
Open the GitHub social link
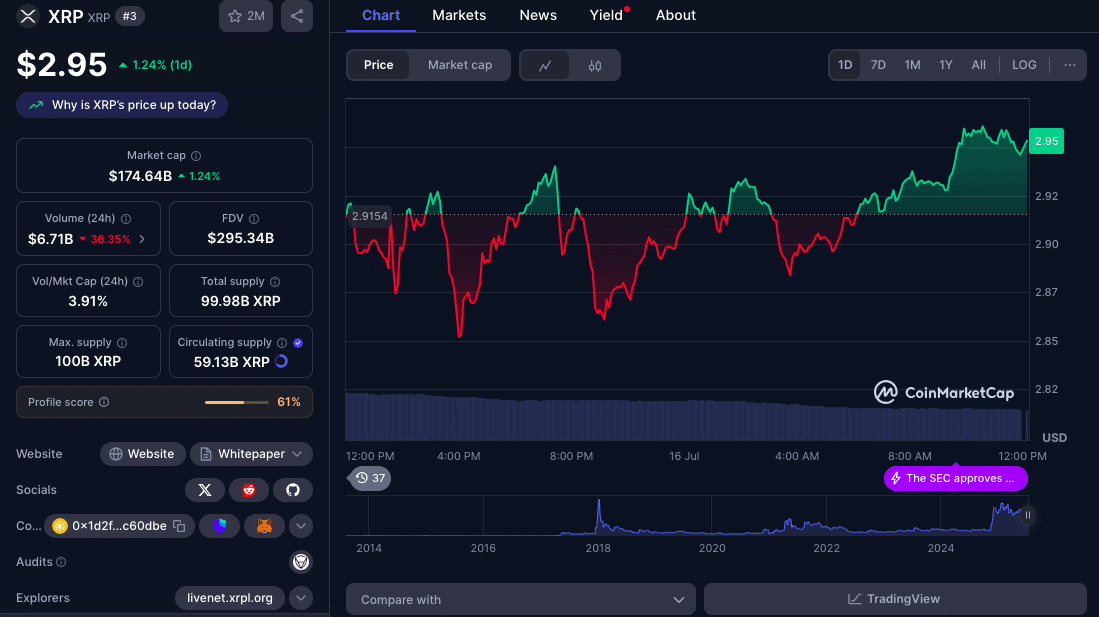(293, 490)
